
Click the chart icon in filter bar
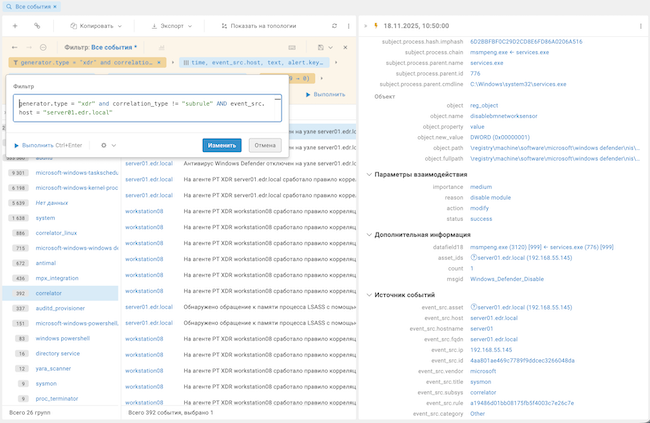[162, 47]
